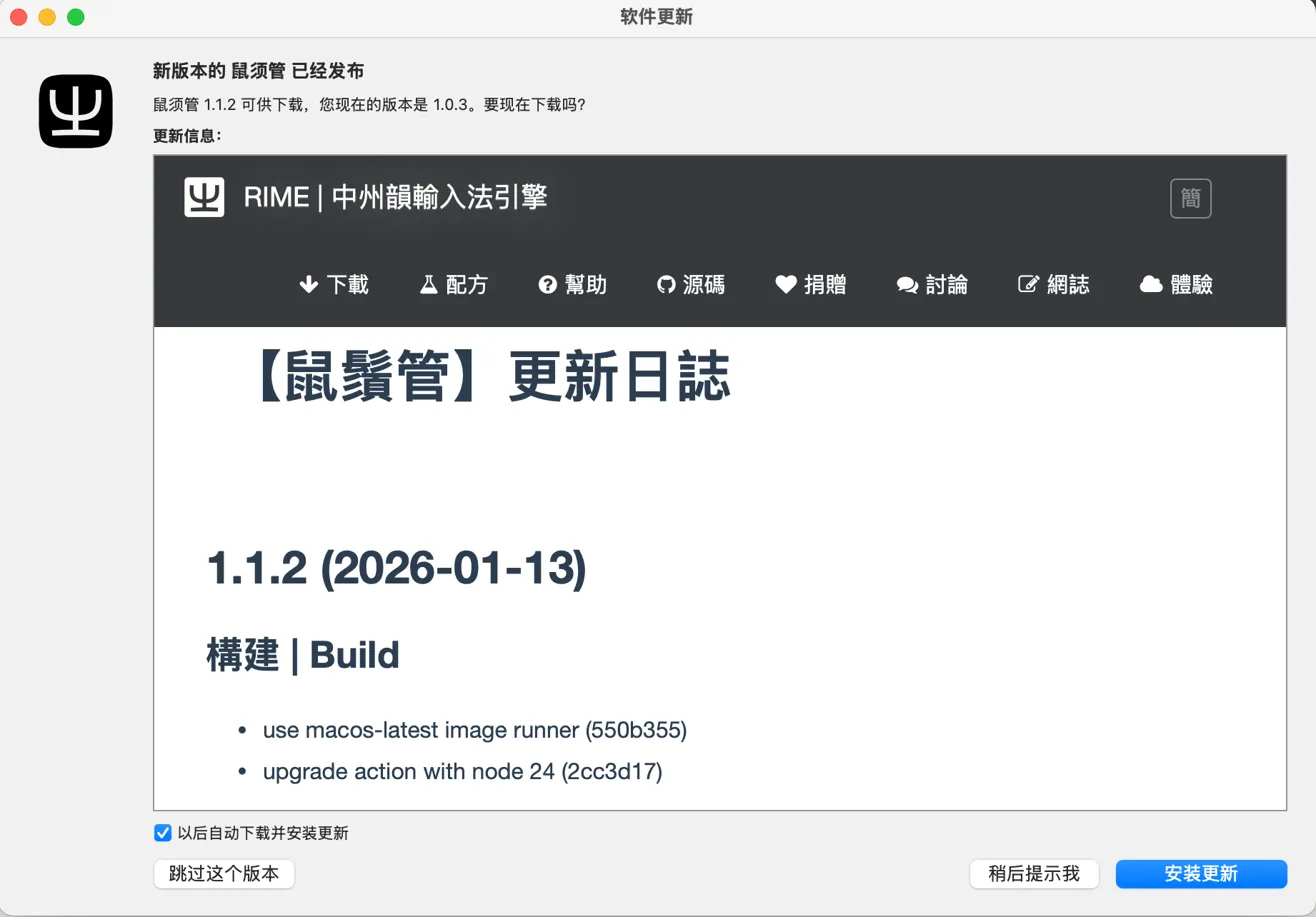Screen dimensions: 1316x917
Task: Click the heart icon for 捐贈
Action: point(786,285)
